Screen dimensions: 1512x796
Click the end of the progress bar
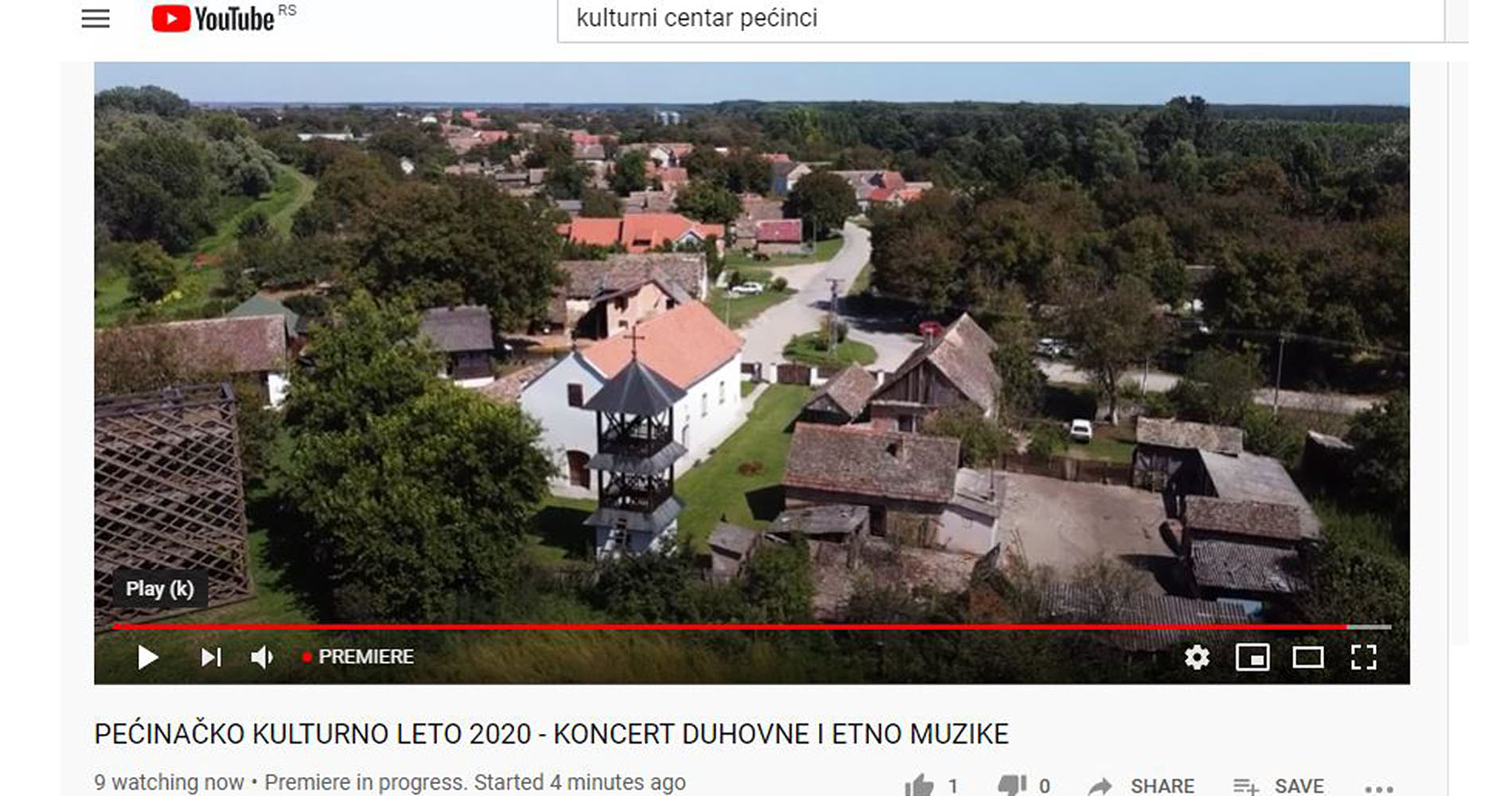[x=1389, y=627]
